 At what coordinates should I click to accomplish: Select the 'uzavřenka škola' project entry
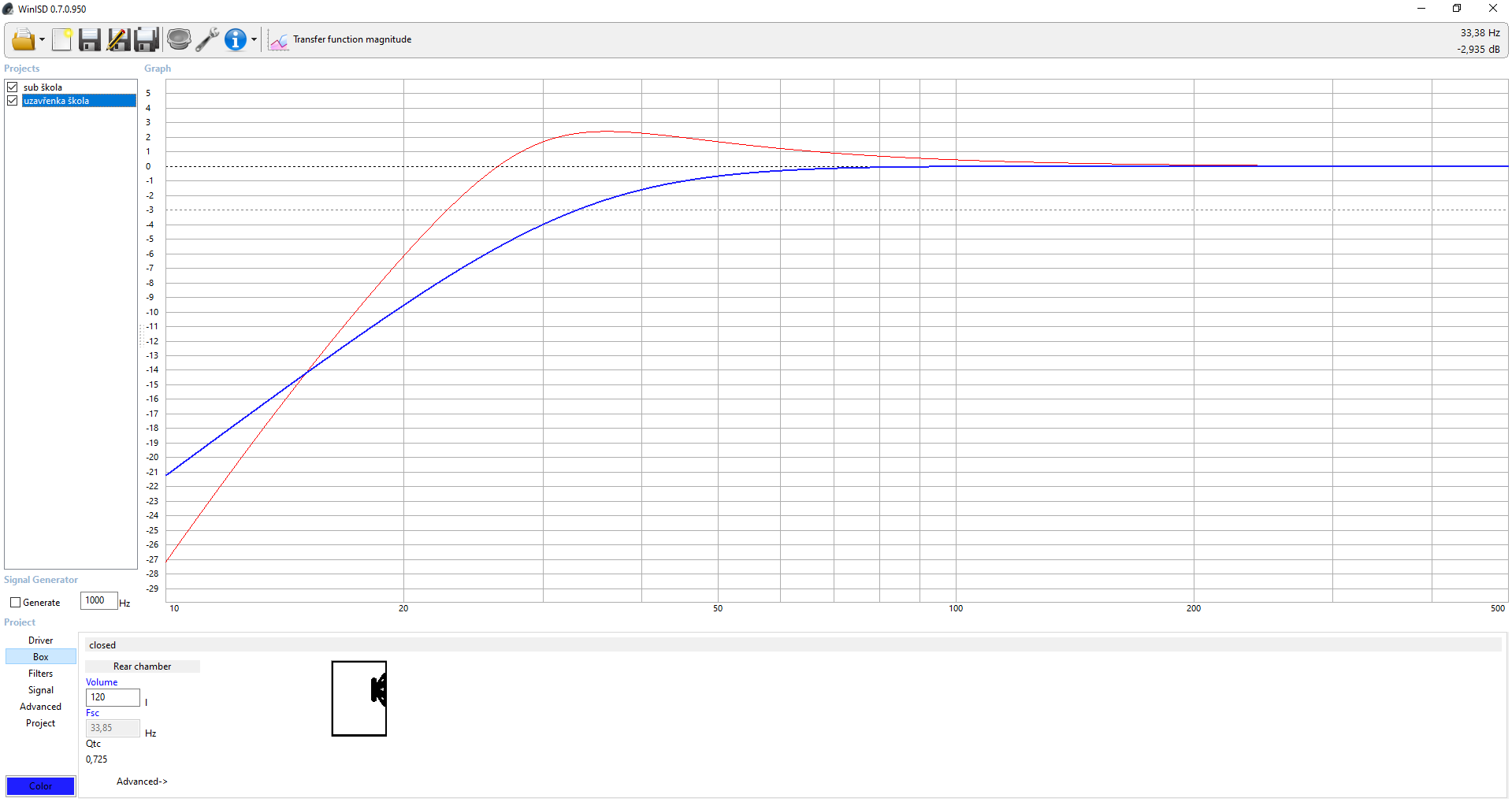pos(79,101)
